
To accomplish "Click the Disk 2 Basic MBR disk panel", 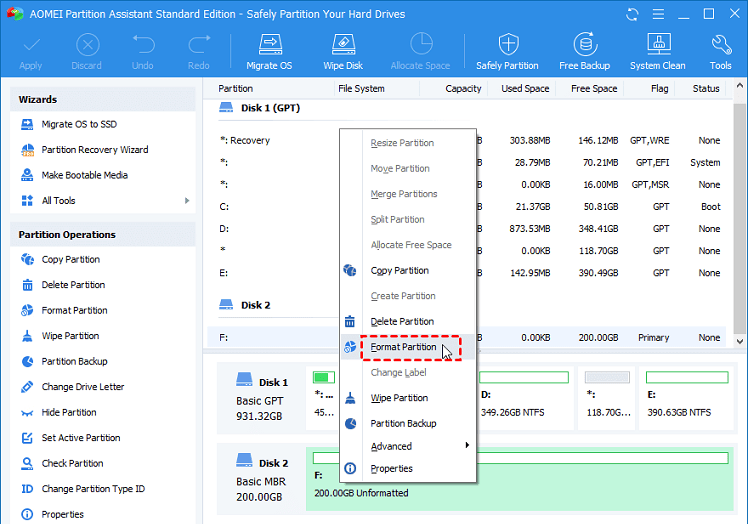I will coord(262,479).
